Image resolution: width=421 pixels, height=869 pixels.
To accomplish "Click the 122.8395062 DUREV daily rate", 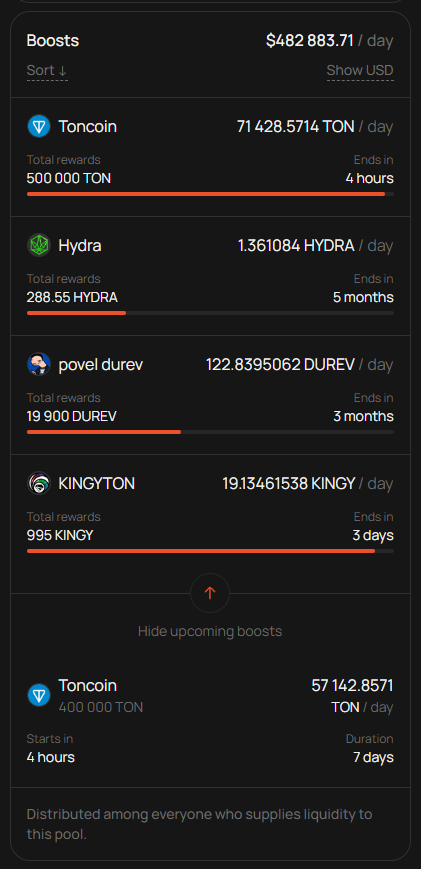I will pos(280,365).
